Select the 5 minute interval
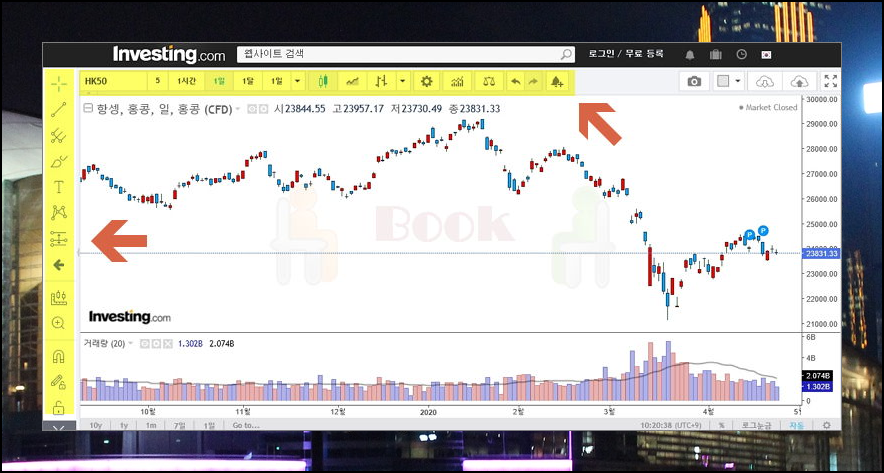This screenshot has height=473, width=884. point(158,81)
